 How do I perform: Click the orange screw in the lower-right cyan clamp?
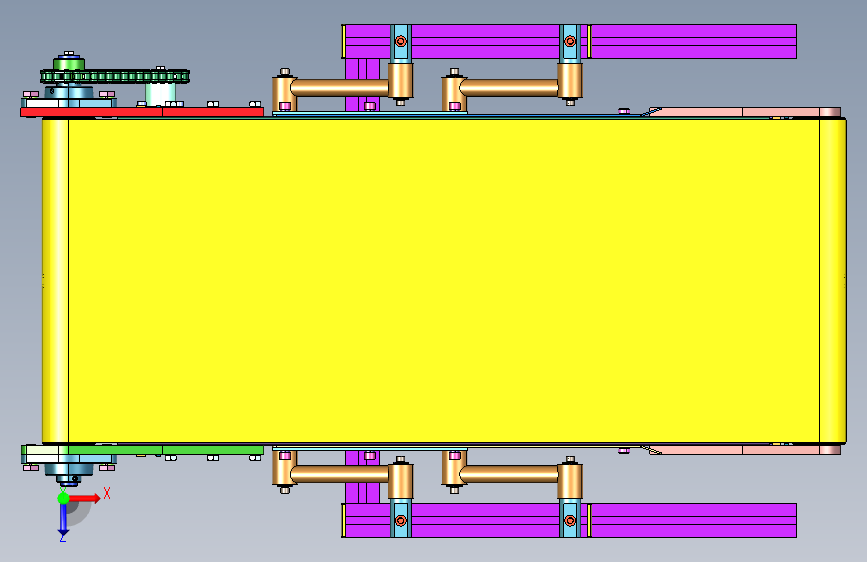570,521
